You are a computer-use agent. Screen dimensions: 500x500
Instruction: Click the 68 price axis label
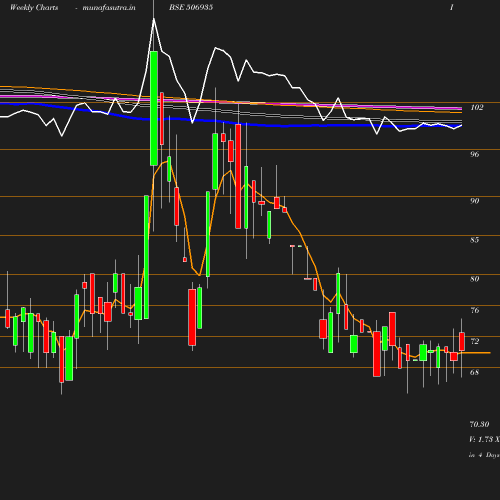pos(474,372)
